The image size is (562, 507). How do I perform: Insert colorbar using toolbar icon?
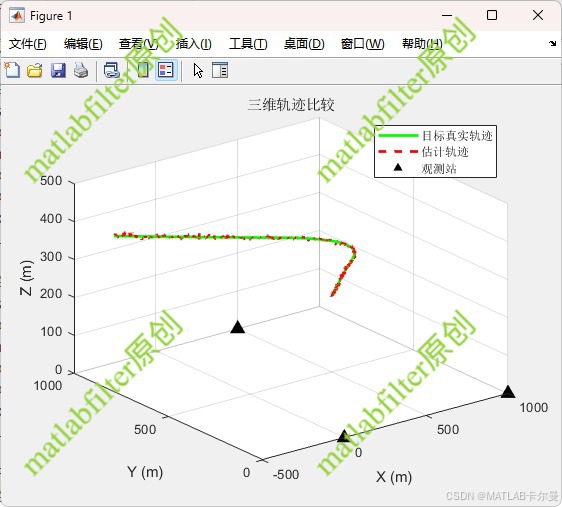click(x=143, y=70)
